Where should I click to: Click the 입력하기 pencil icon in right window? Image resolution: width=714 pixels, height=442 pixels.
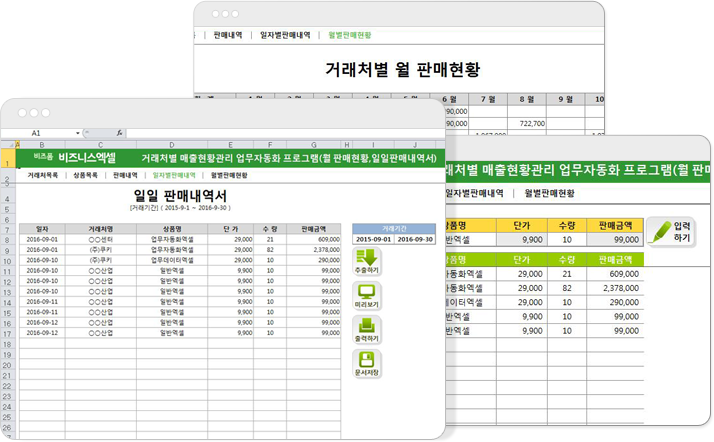point(671,232)
